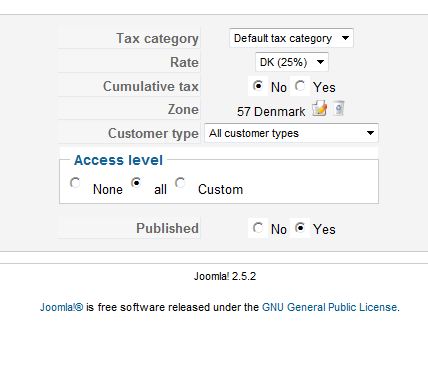Click the Zone field label

tap(183, 109)
